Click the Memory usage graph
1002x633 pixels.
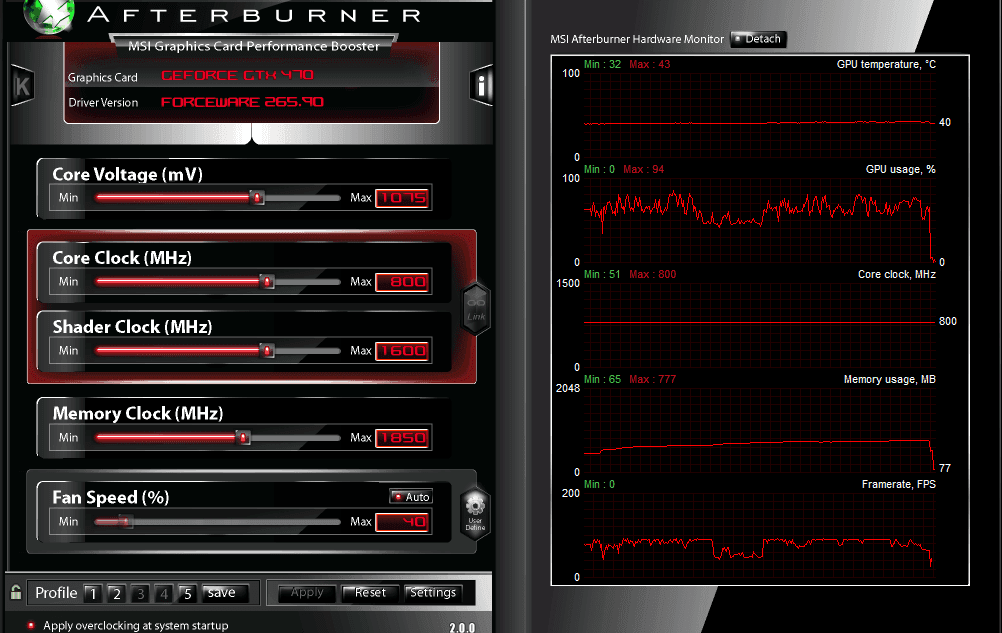pos(759,430)
